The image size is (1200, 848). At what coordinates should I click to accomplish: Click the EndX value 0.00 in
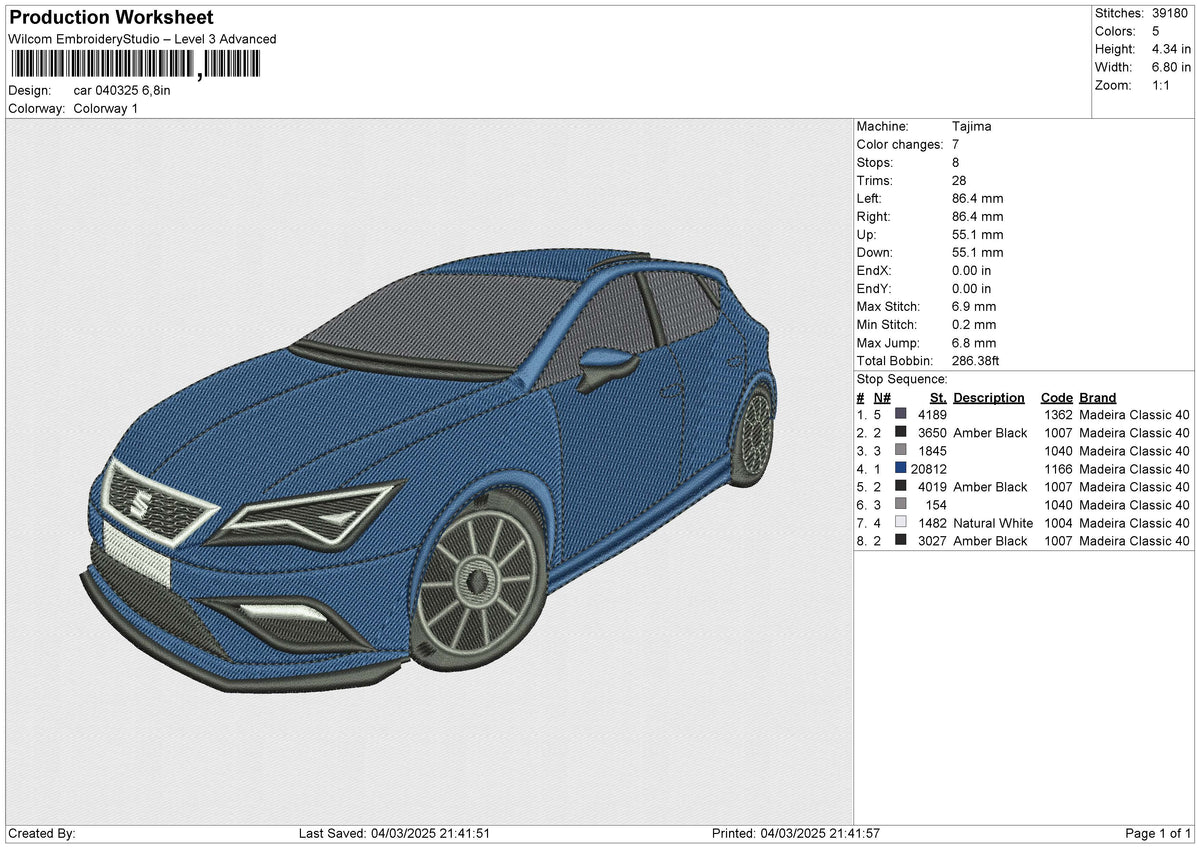(x=972, y=271)
